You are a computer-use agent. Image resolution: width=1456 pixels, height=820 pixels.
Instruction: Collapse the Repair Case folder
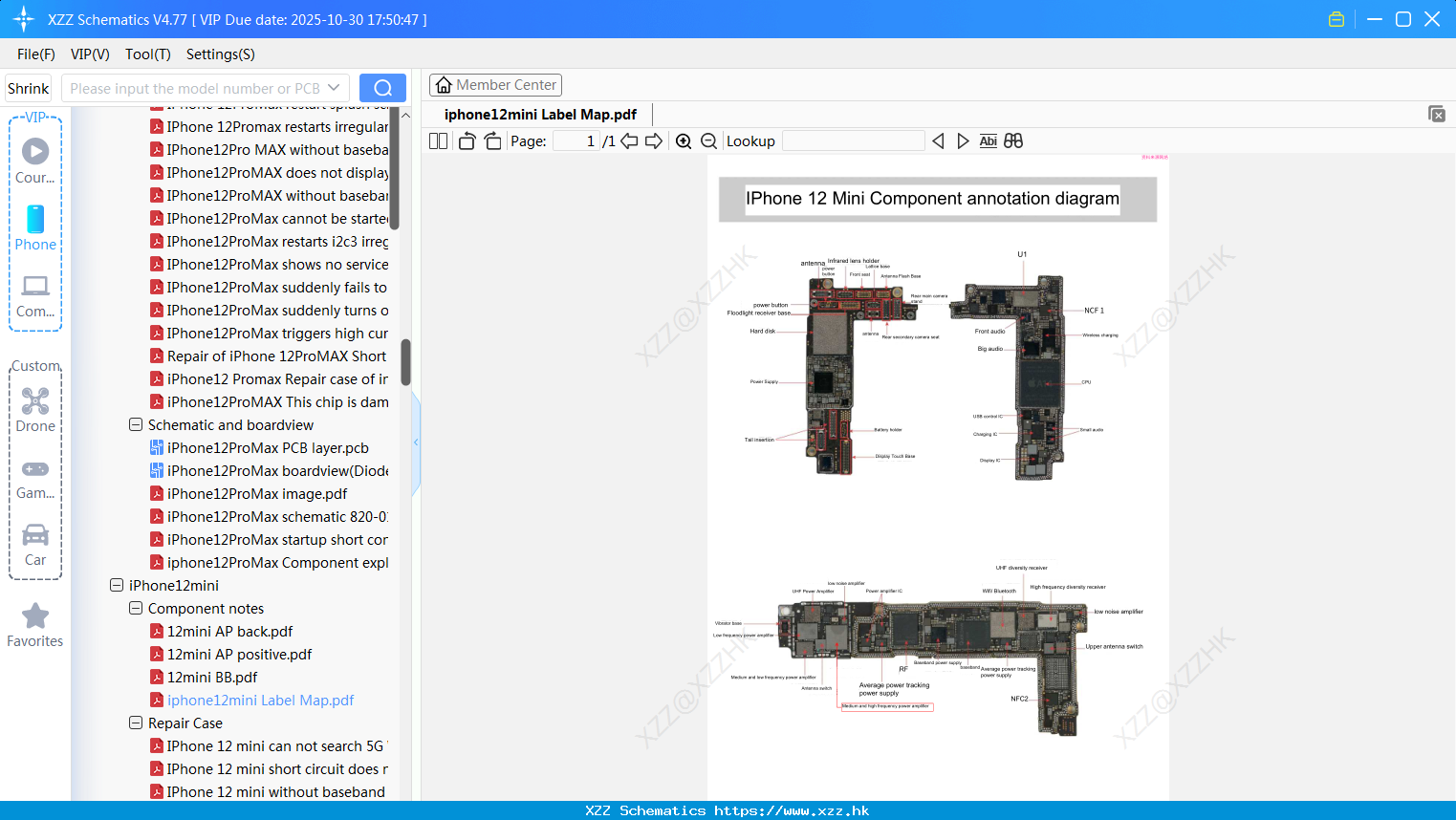tap(136, 723)
